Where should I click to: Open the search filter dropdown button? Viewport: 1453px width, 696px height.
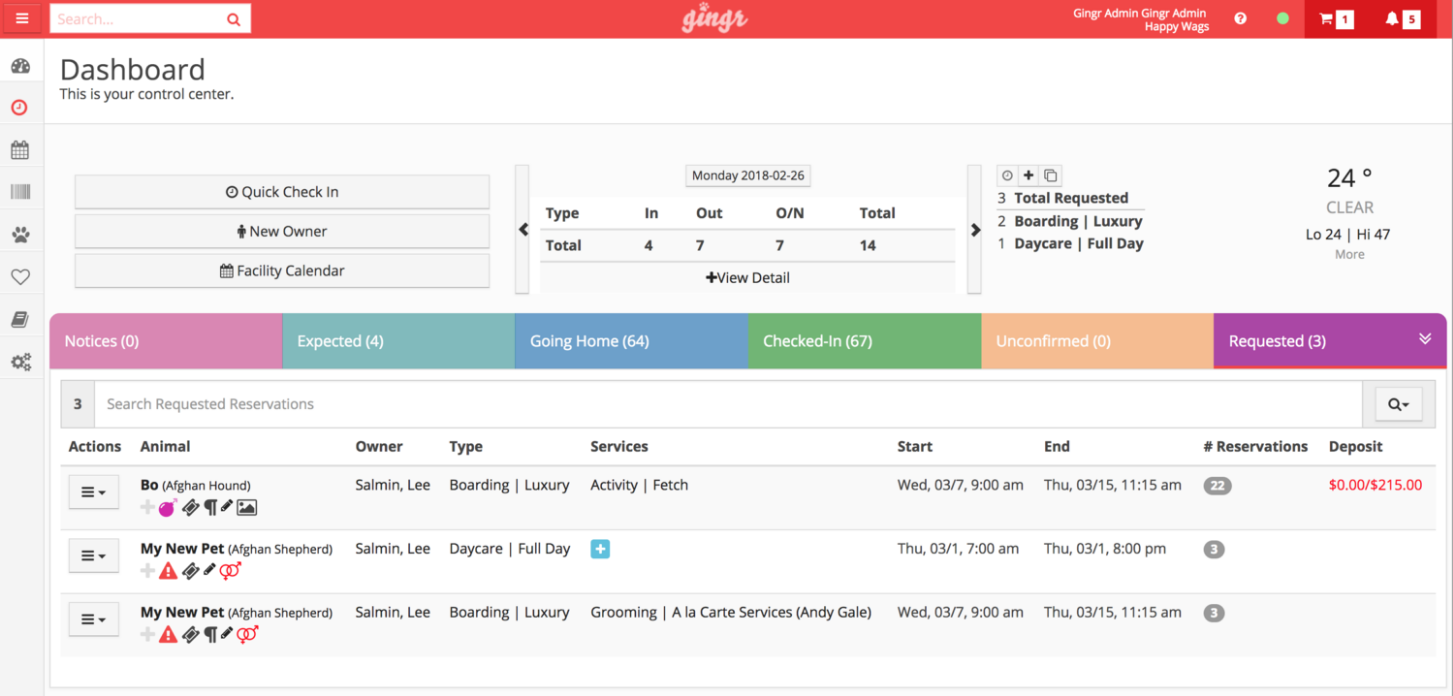click(x=1398, y=404)
